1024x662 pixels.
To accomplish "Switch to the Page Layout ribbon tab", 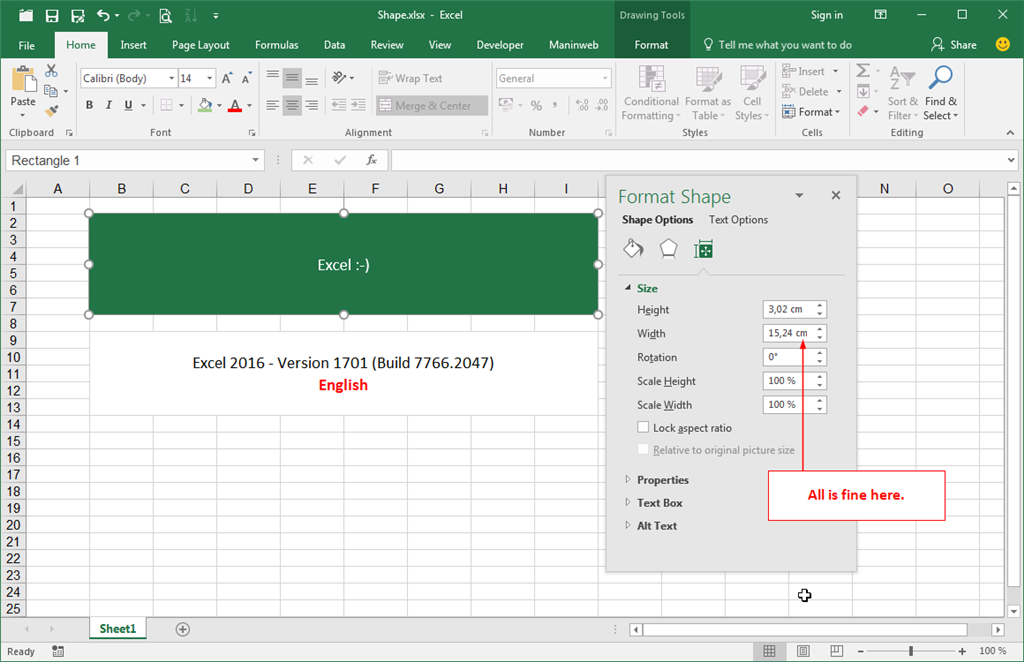I will coord(200,45).
